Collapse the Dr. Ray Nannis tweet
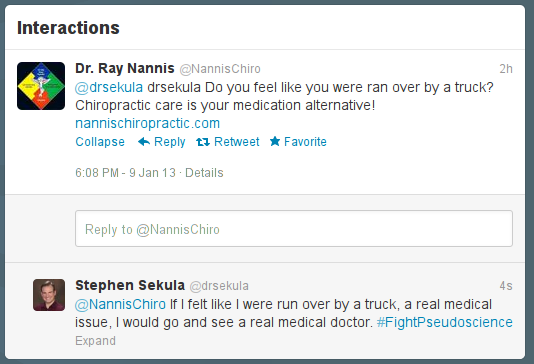Screen dimensions: 534x364 click(x=100, y=142)
